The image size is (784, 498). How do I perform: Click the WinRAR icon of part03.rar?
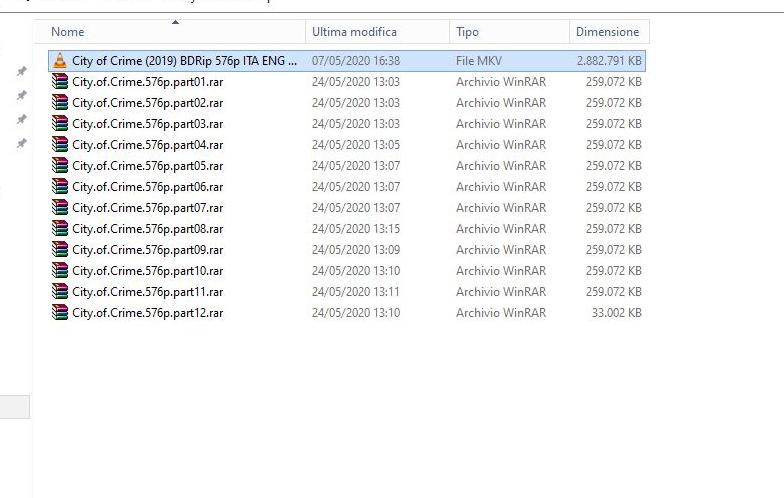(60, 124)
